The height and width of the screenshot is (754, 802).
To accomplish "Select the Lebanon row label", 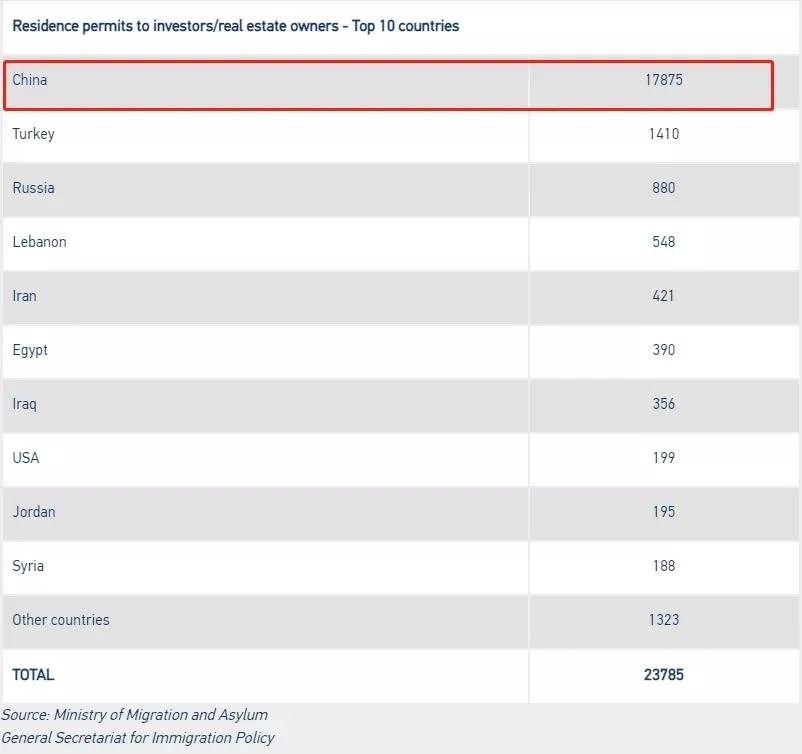I will pos(39,242).
